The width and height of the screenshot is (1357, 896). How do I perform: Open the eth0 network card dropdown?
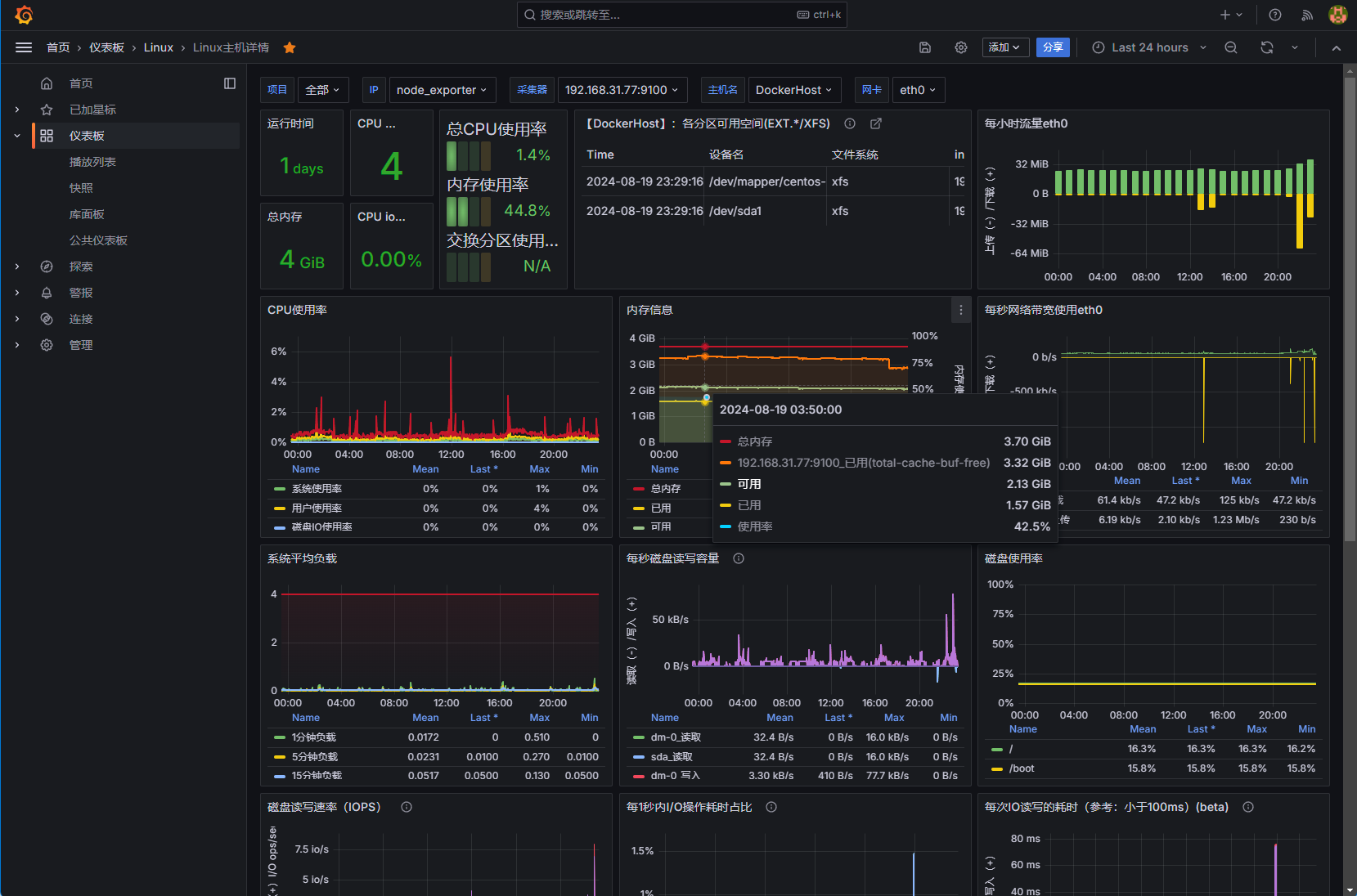click(919, 90)
